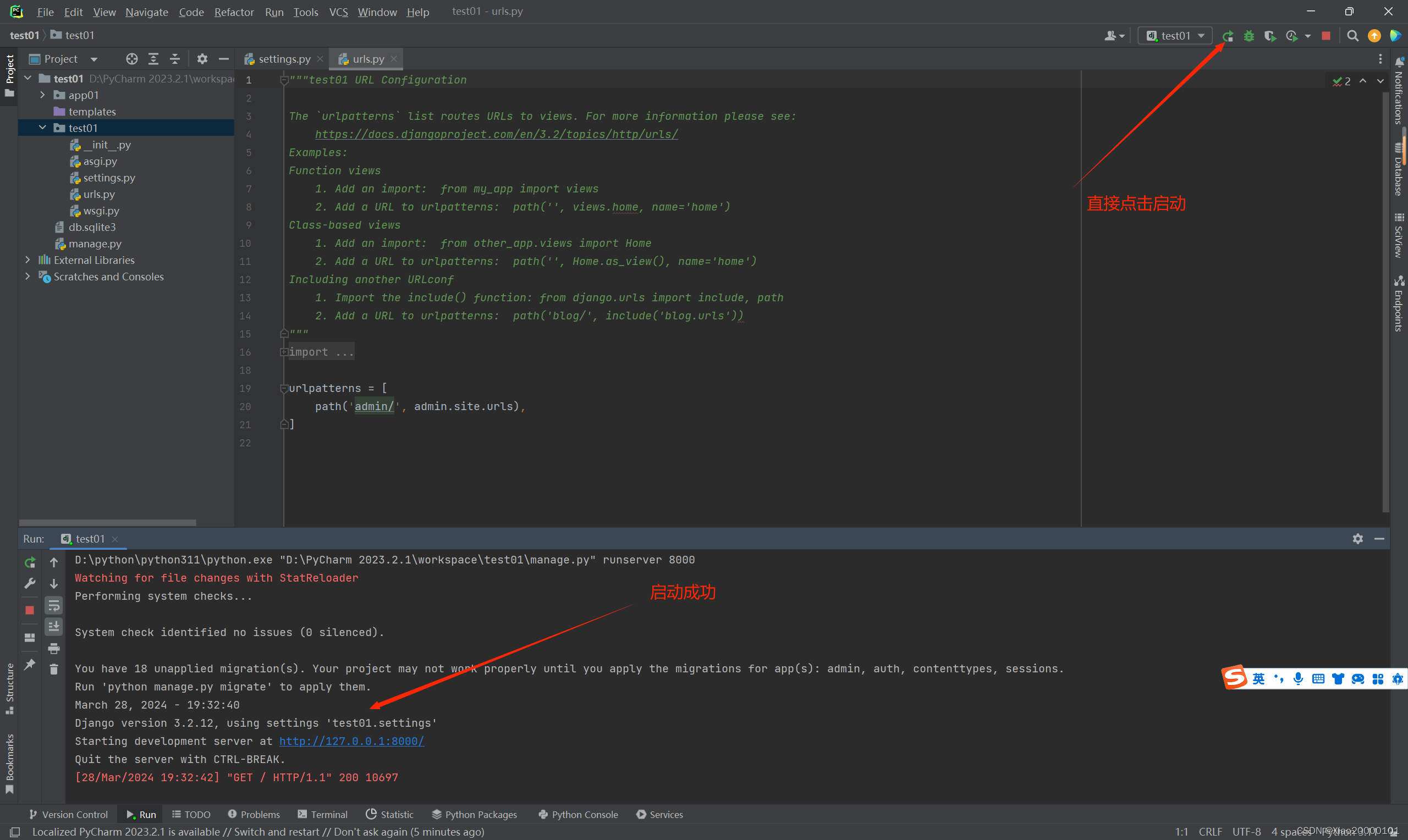Image resolution: width=1408 pixels, height=840 pixels.
Task: Toggle the Run panel collapse arrow
Action: [1380, 538]
